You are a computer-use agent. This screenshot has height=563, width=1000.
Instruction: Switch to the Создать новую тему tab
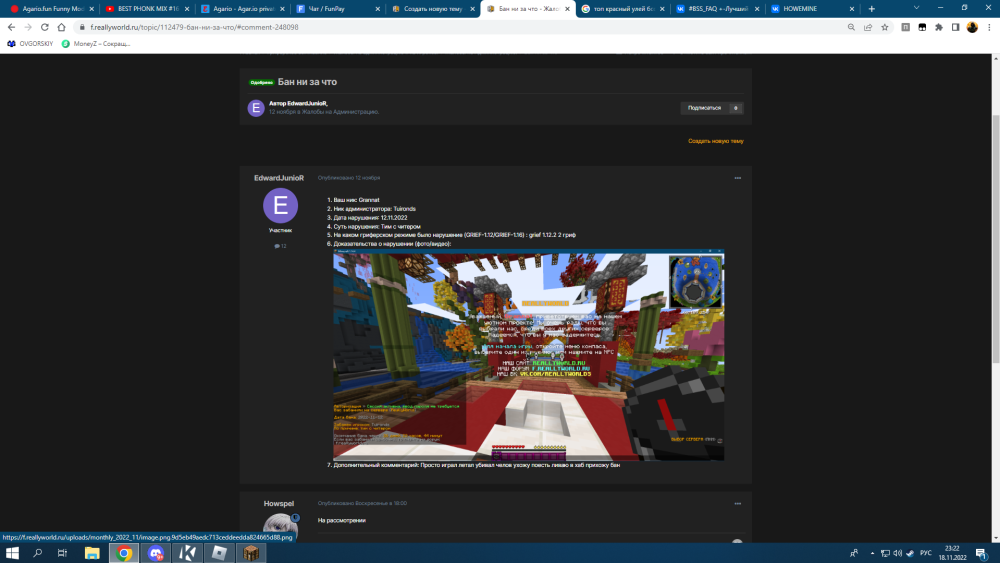click(x=432, y=9)
